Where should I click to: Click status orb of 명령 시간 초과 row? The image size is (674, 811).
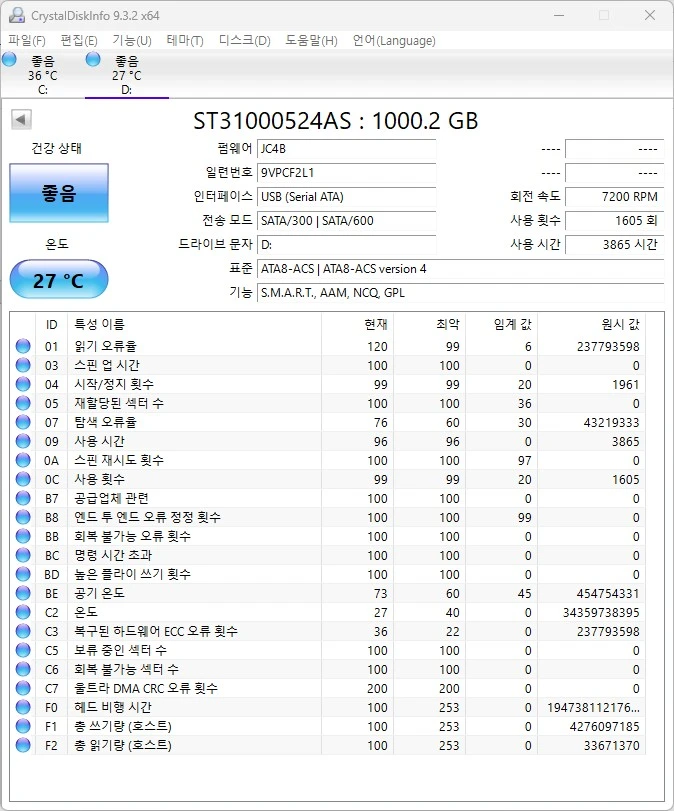[23, 555]
